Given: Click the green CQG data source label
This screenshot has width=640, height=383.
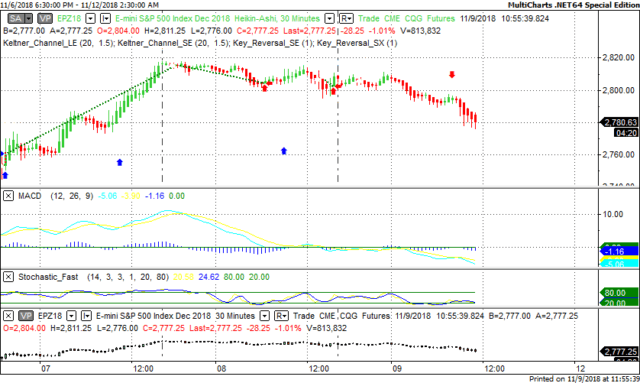Looking at the screenshot, I should 413,19.
